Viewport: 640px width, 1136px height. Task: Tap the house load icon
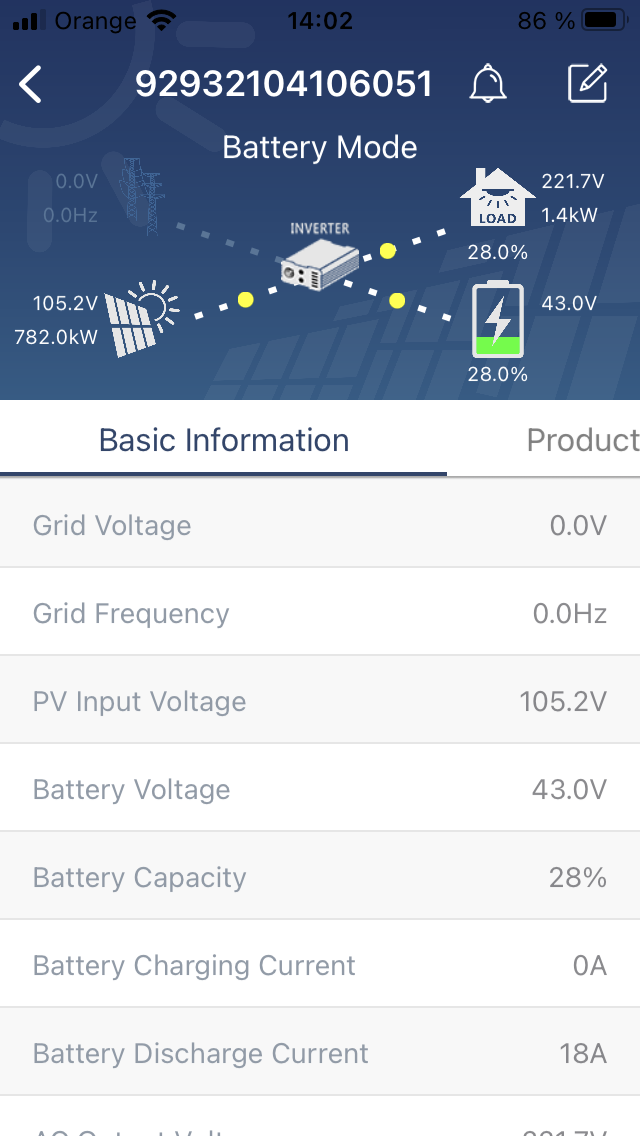(x=497, y=199)
